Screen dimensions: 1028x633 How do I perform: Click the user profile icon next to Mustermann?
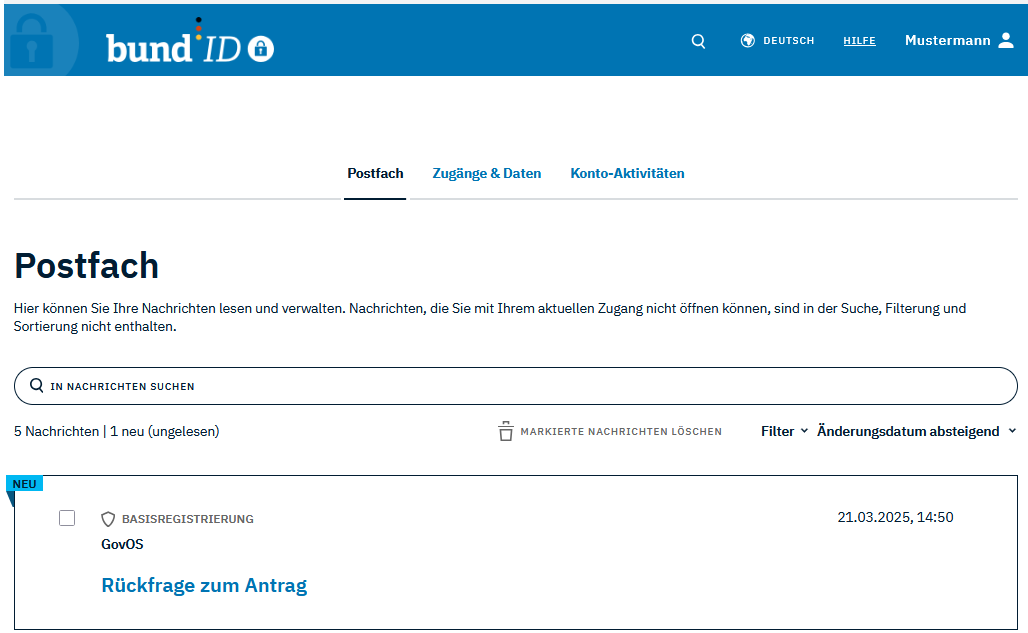(1006, 40)
